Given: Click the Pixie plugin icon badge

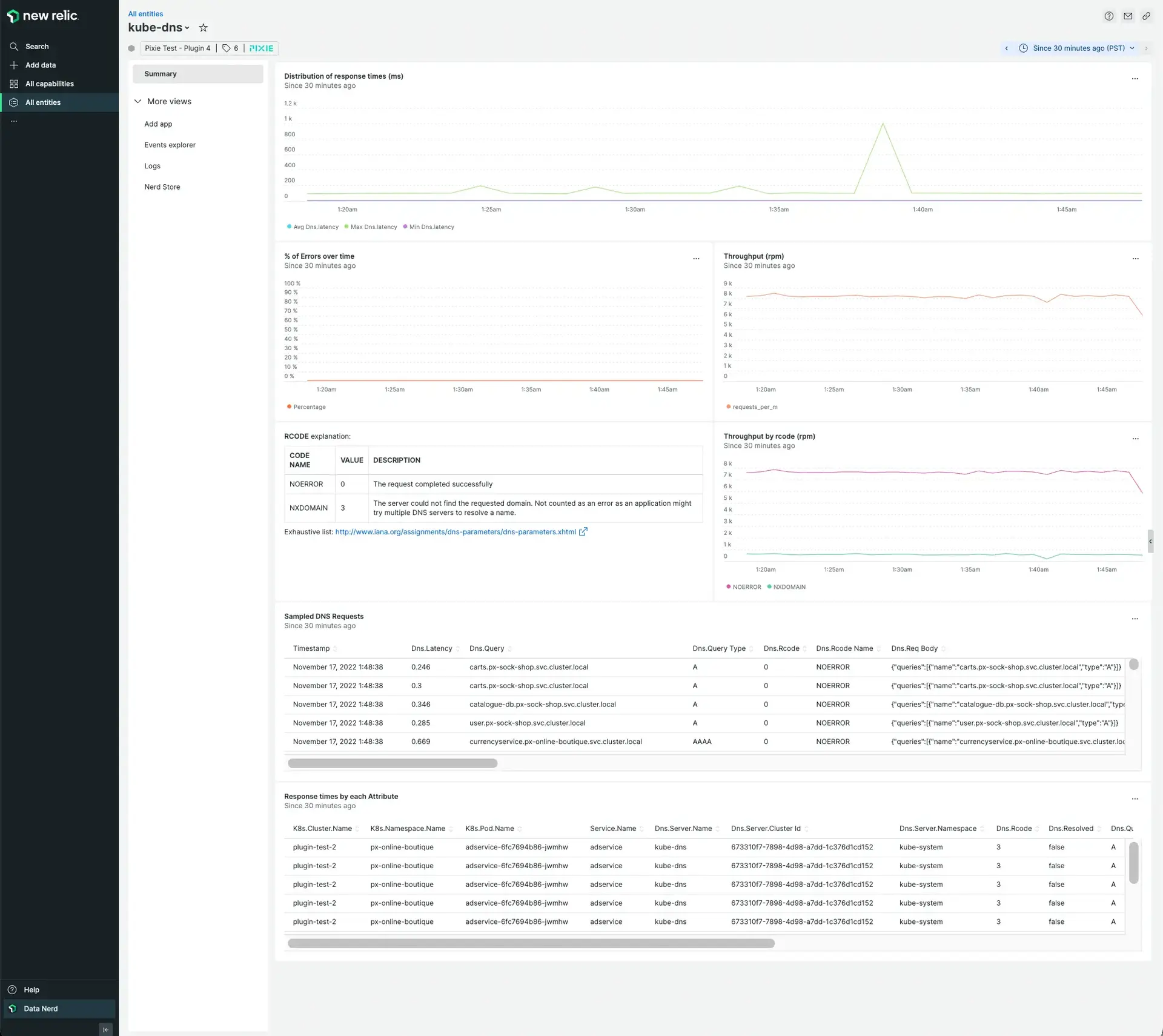Looking at the screenshot, I should (261, 48).
